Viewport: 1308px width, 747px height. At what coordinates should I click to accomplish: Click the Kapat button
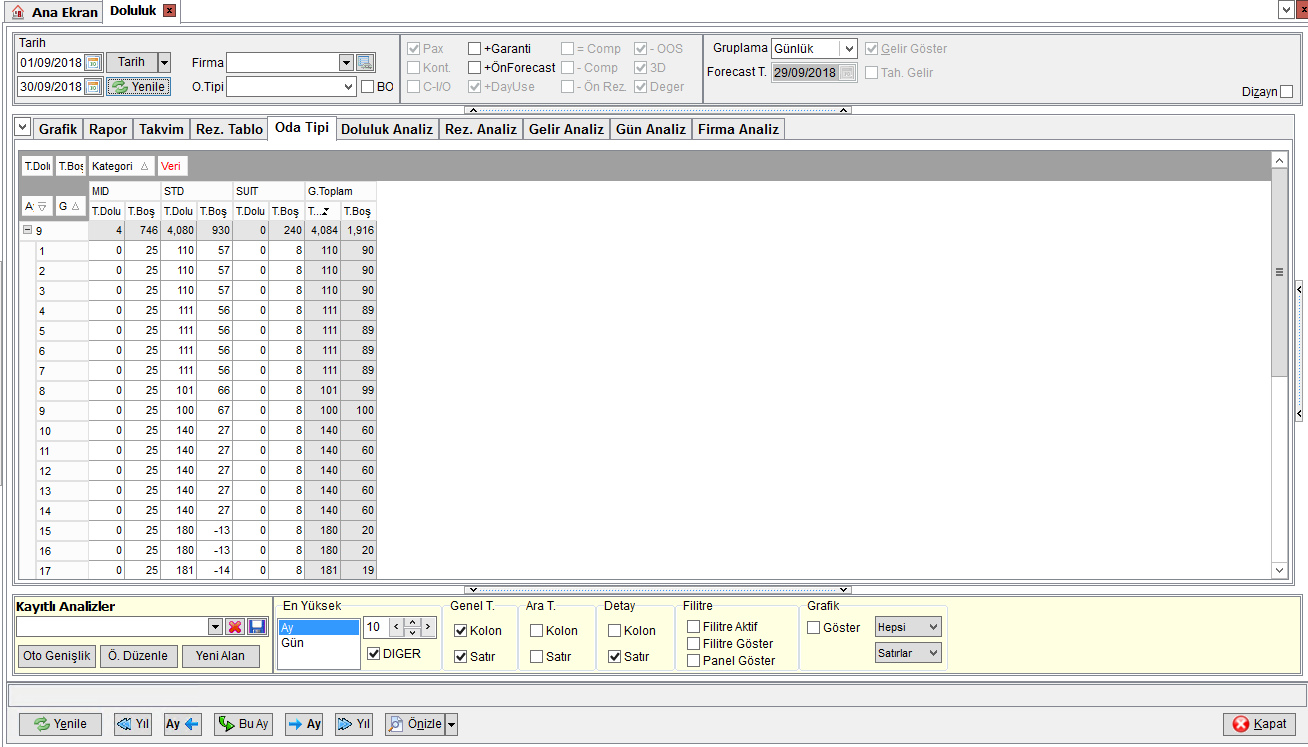click(1259, 724)
